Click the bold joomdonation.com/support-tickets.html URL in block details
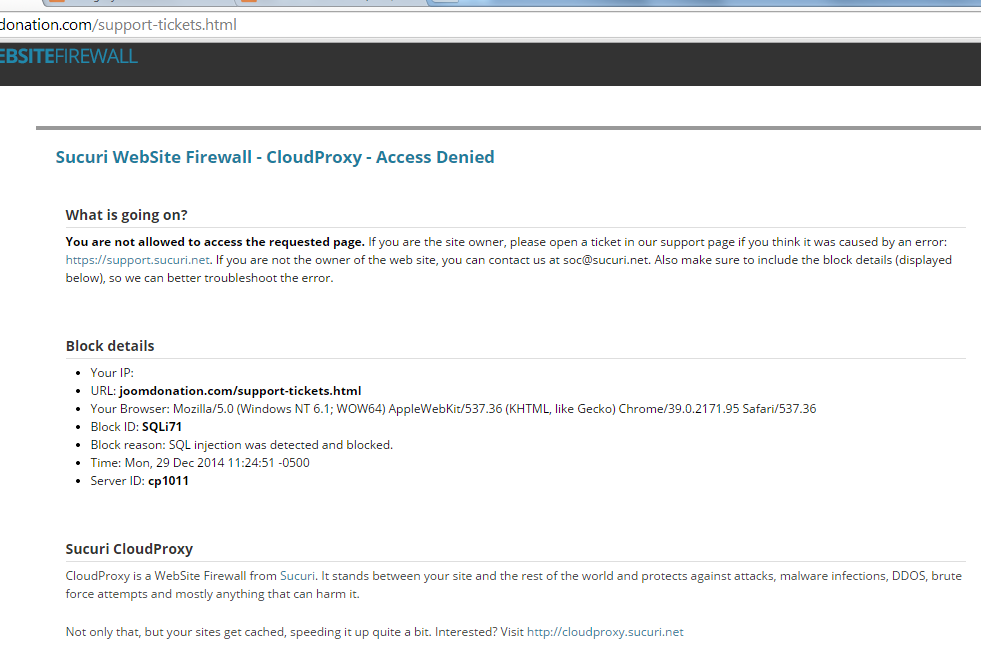Screen dimensions: 981x650 click(x=240, y=391)
